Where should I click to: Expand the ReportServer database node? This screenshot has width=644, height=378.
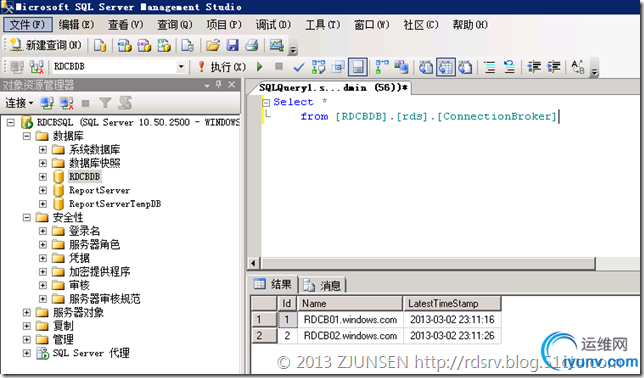43,190
